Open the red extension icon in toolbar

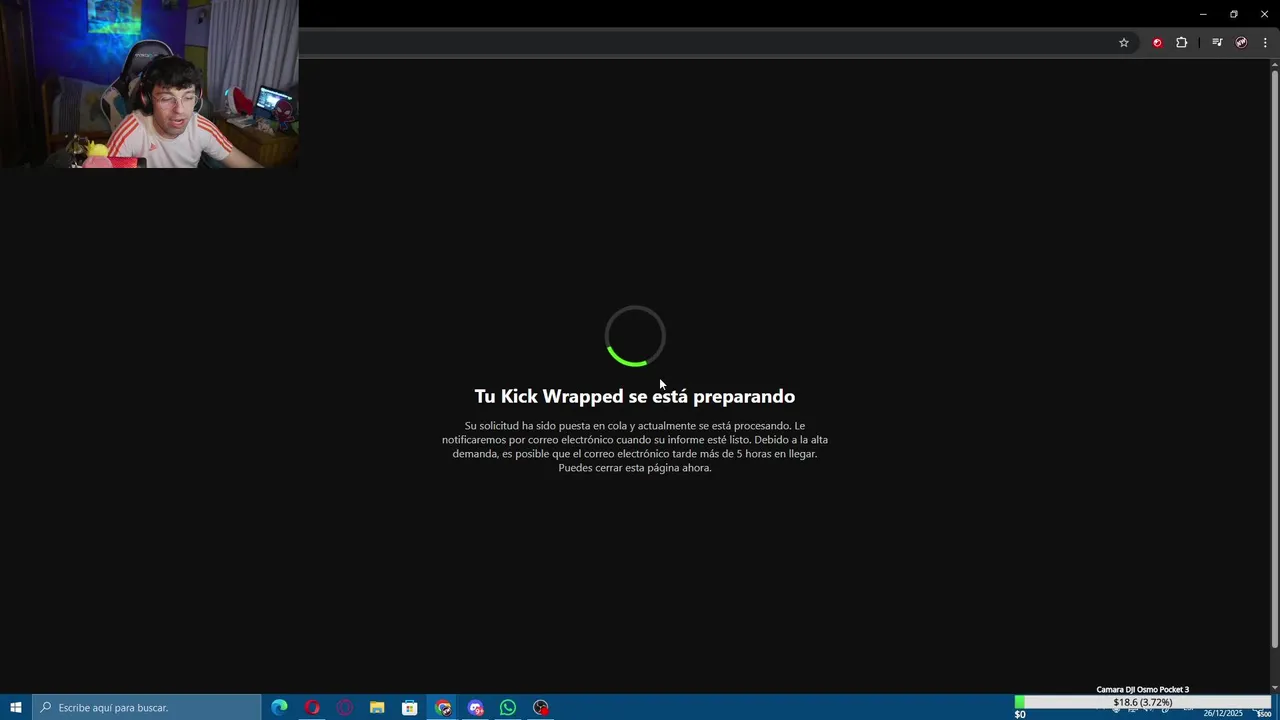[1157, 43]
